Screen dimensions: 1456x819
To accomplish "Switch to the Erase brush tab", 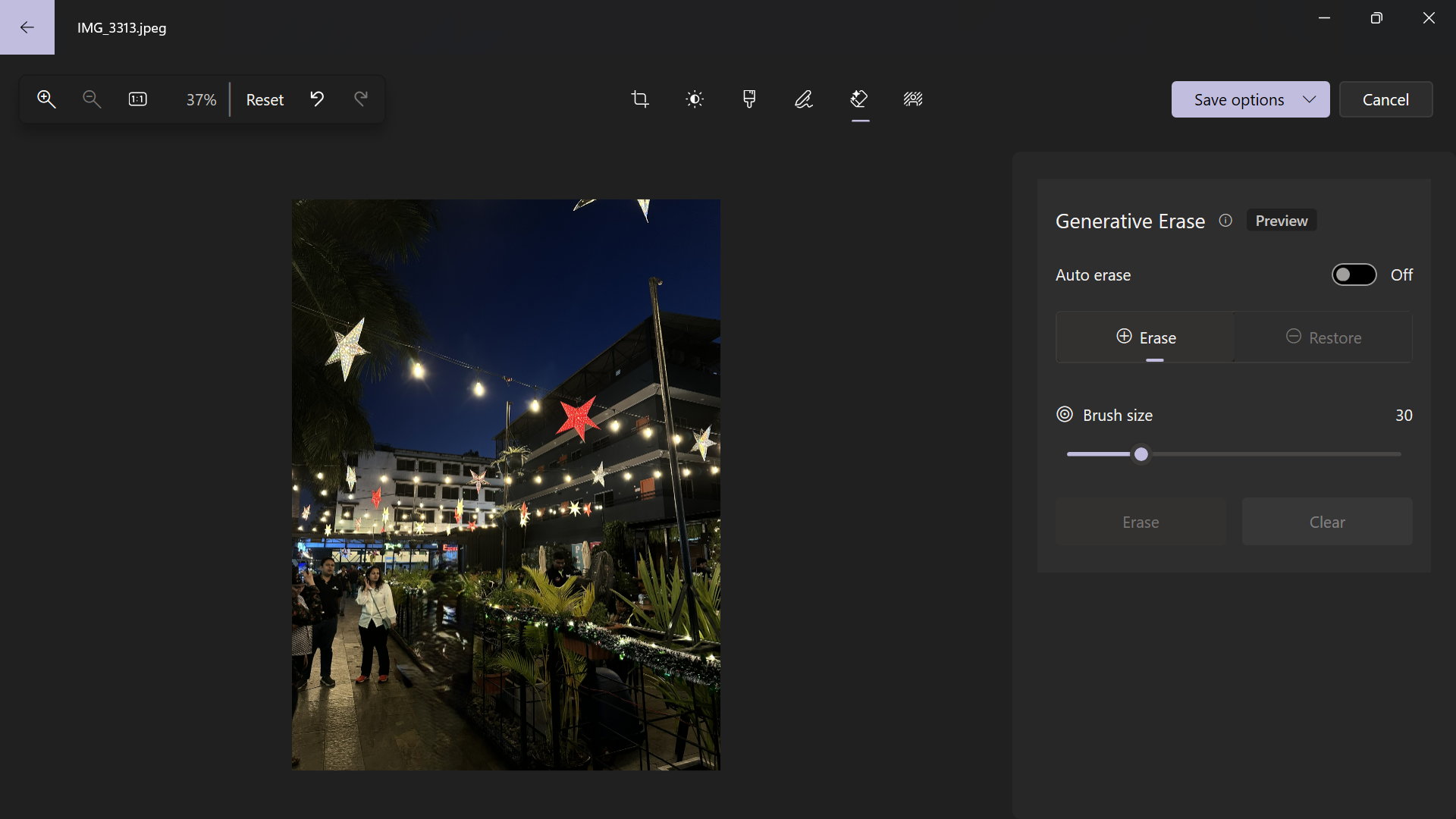I will click(1146, 337).
